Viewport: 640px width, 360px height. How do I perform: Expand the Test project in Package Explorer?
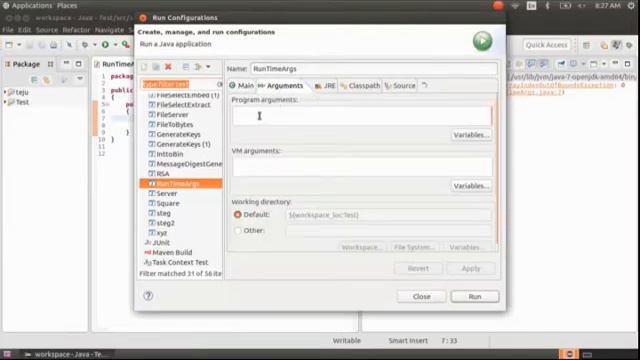(x=5, y=102)
